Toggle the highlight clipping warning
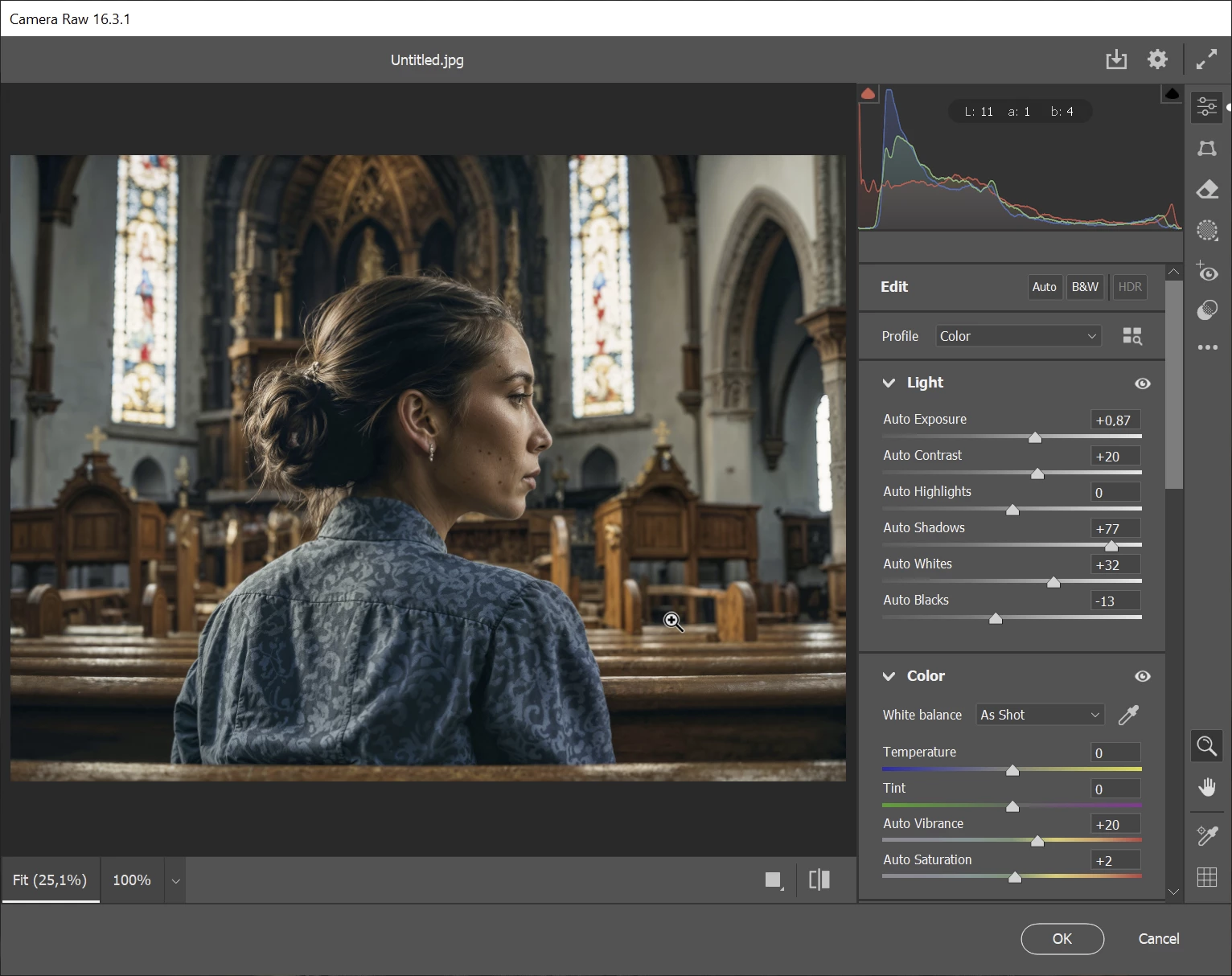This screenshot has width=1232, height=976. [1172, 95]
